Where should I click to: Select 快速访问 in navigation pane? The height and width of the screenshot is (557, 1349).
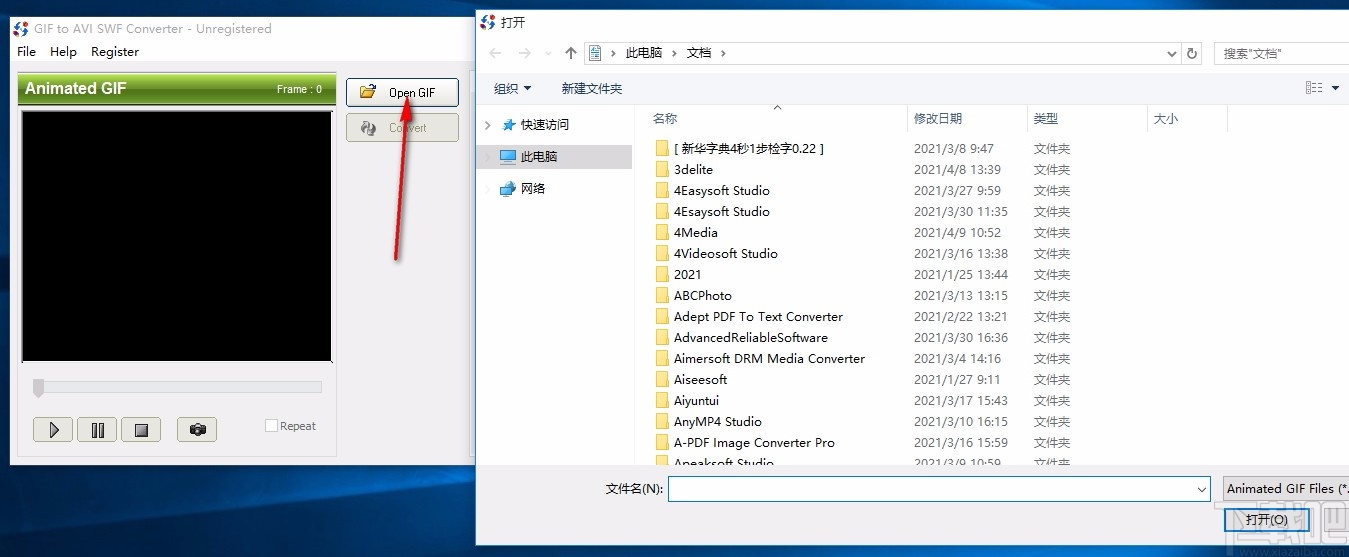(x=545, y=125)
